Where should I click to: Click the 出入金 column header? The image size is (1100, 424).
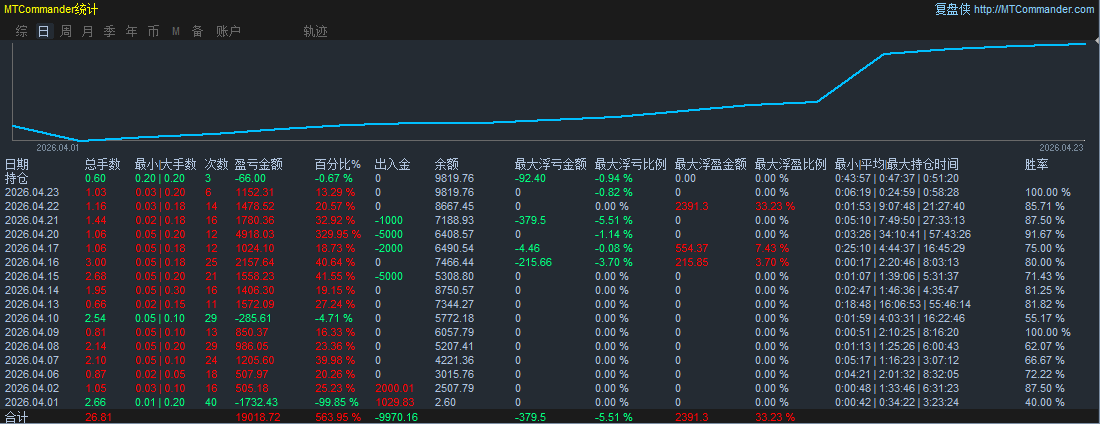click(x=392, y=164)
